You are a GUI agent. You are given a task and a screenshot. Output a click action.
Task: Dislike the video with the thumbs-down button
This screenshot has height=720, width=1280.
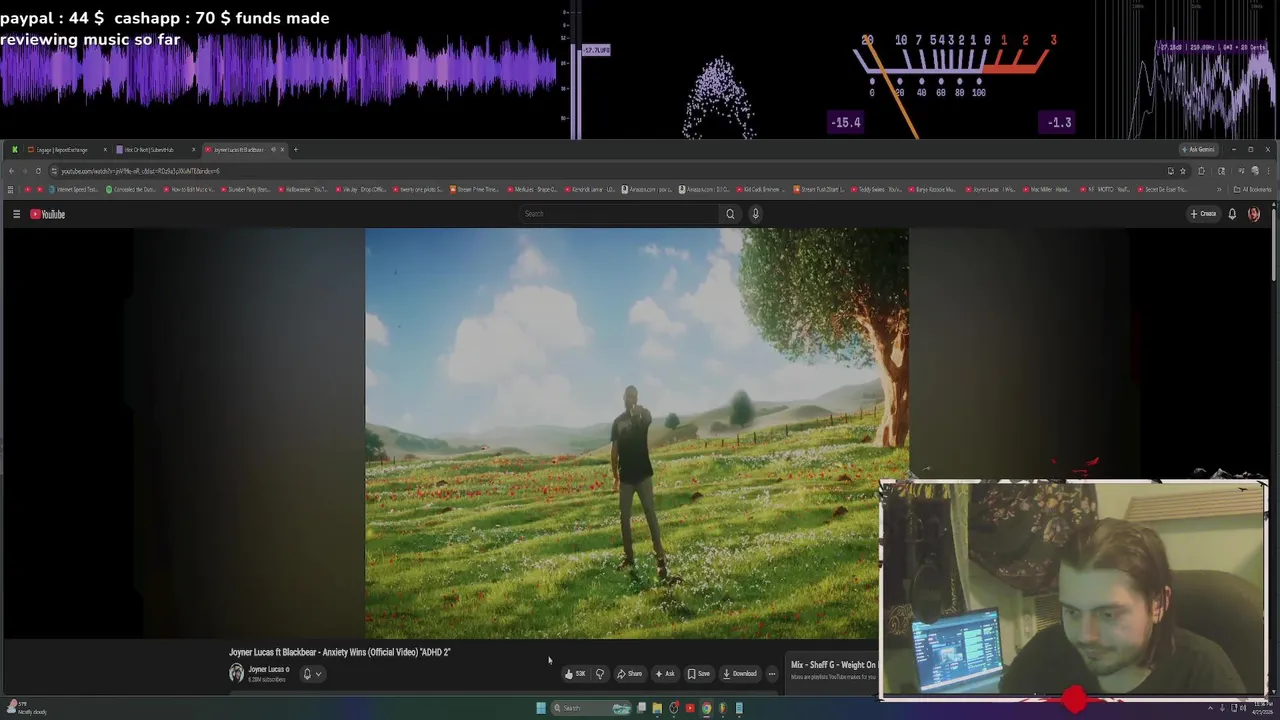click(600, 674)
